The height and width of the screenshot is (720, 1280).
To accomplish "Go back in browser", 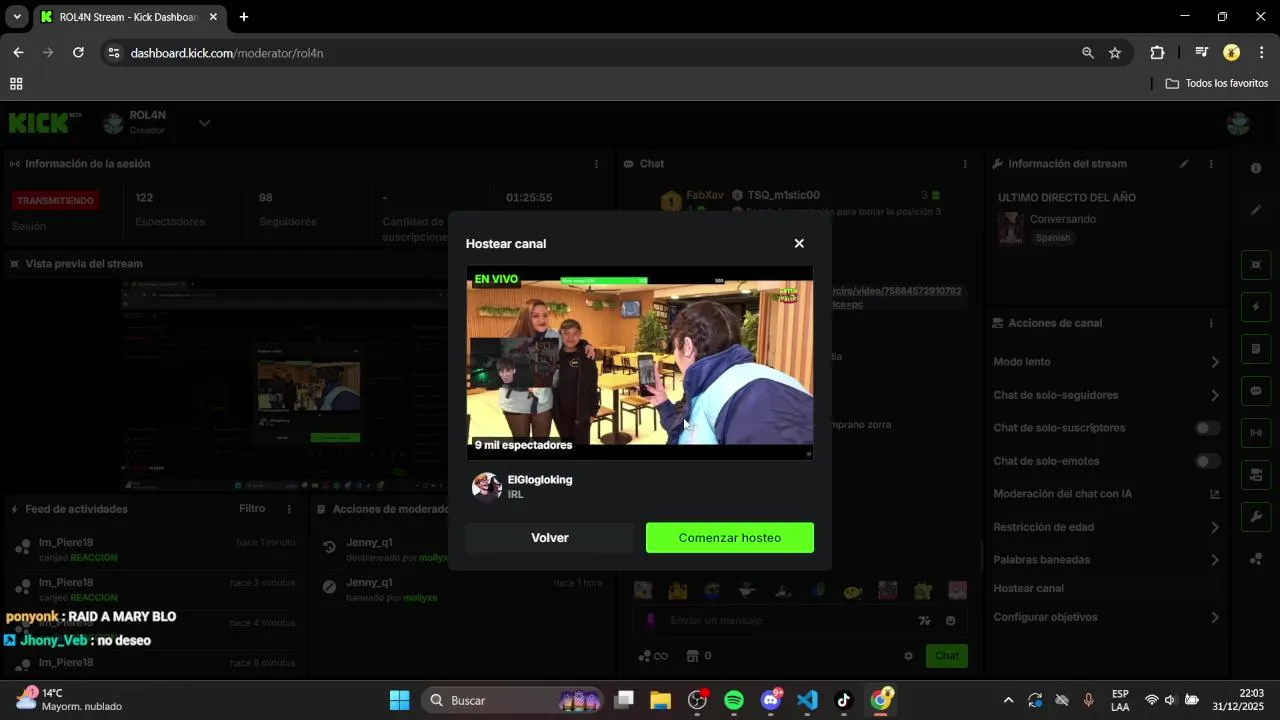I will 18,53.
